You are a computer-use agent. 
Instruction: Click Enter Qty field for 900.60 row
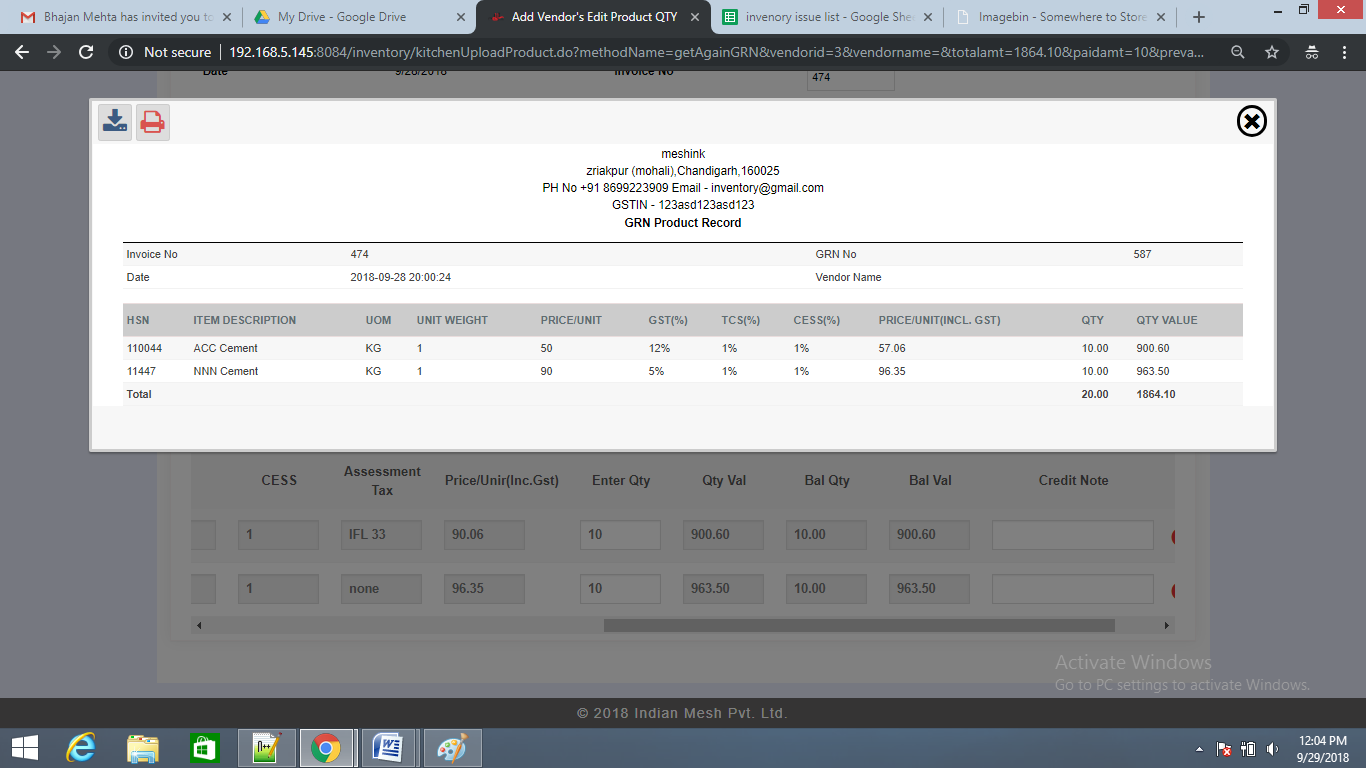point(620,535)
